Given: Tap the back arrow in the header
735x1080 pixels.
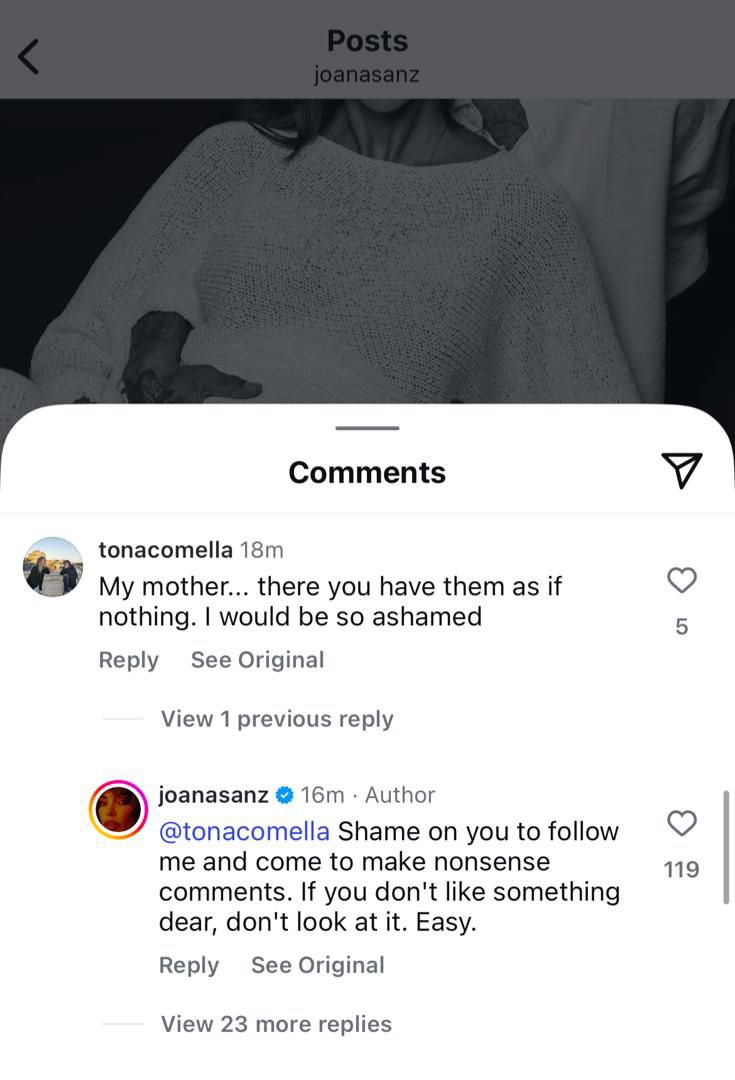Looking at the screenshot, I should tap(29, 56).
